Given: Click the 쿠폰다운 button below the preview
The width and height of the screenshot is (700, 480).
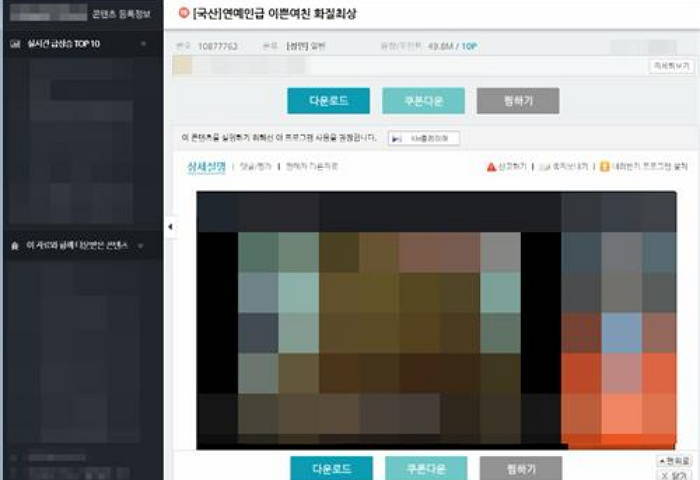Looking at the screenshot, I should tap(426, 468).
